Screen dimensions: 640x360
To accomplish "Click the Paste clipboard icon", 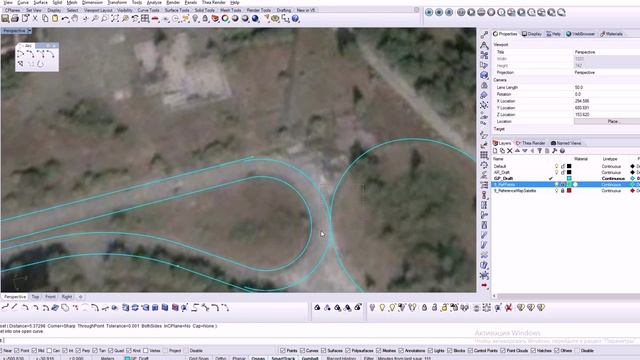I will point(55,18).
